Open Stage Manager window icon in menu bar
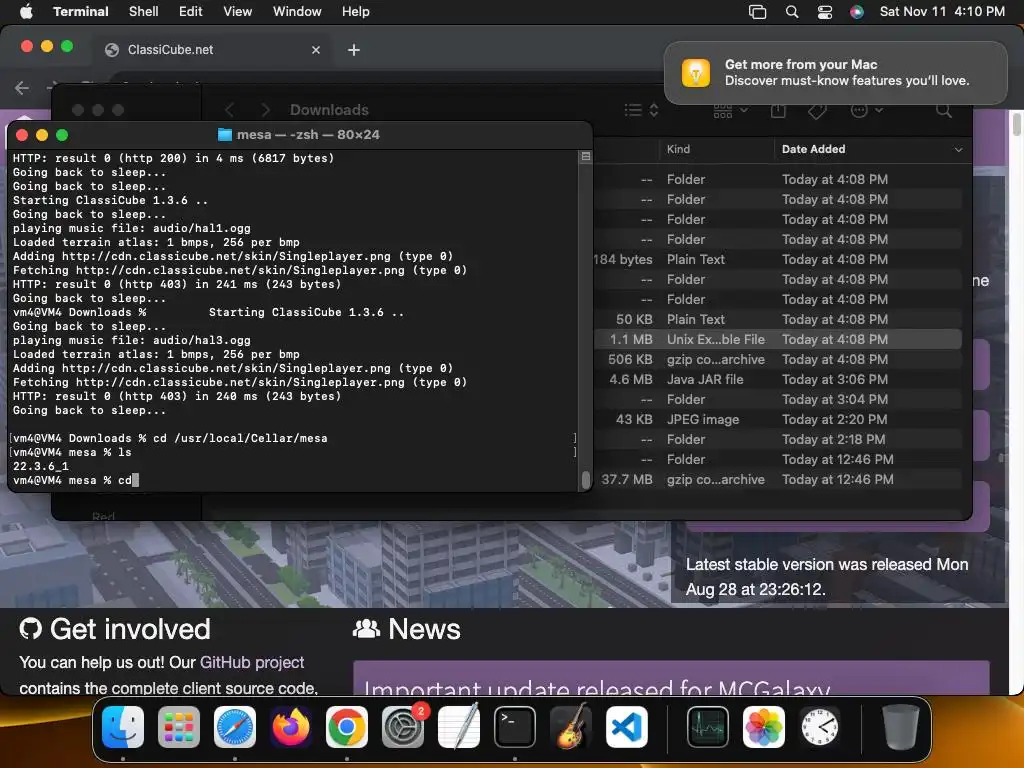 point(758,12)
